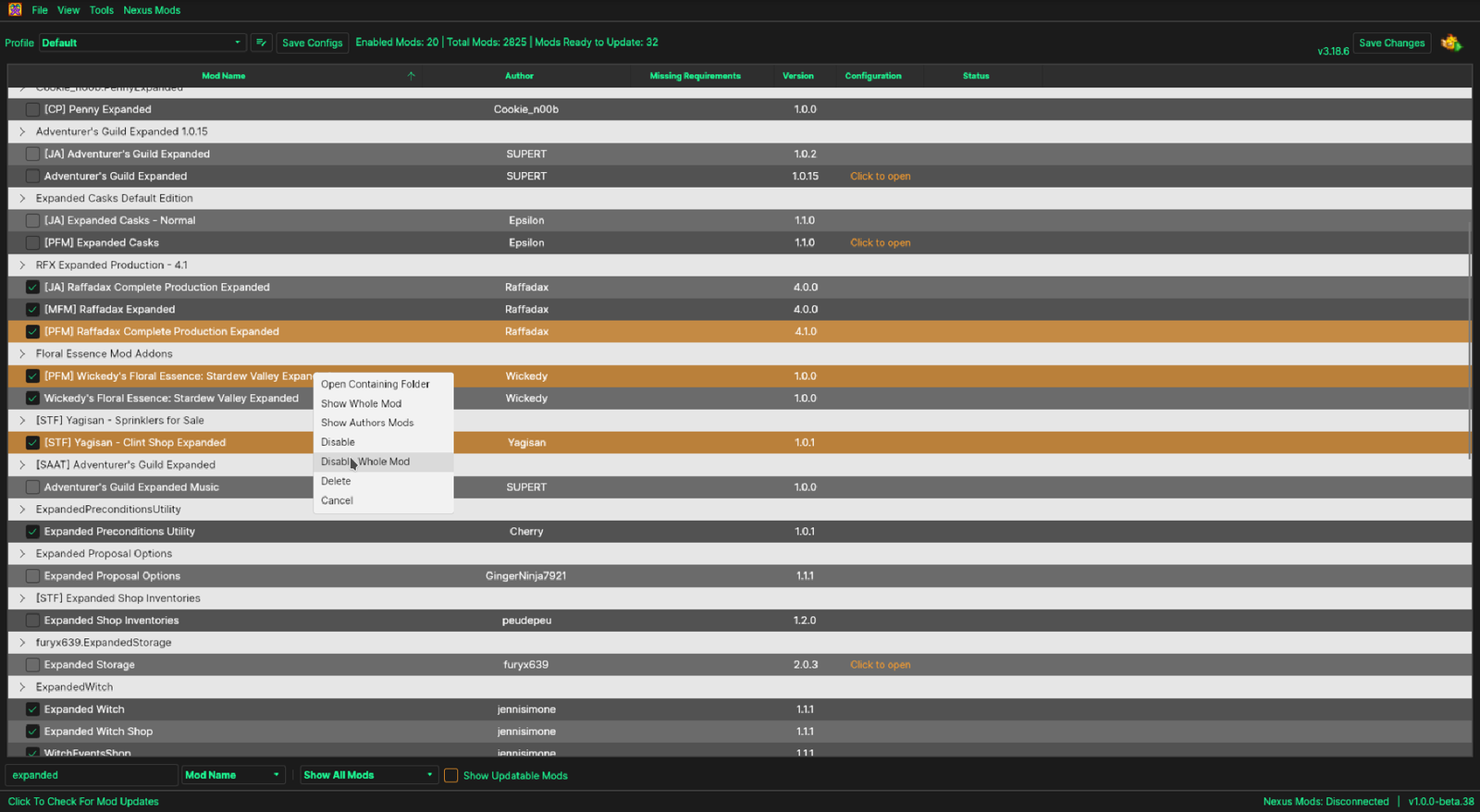Open the Show All Mods dropdown
This screenshot has width=1480, height=812.
[x=368, y=775]
